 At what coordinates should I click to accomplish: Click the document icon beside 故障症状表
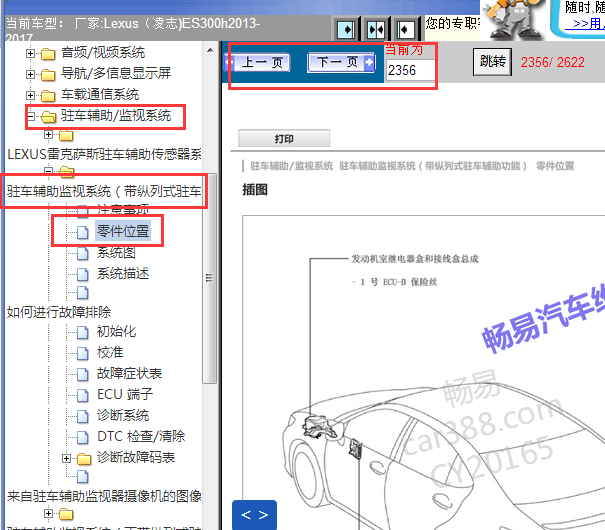click(x=82, y=374)
